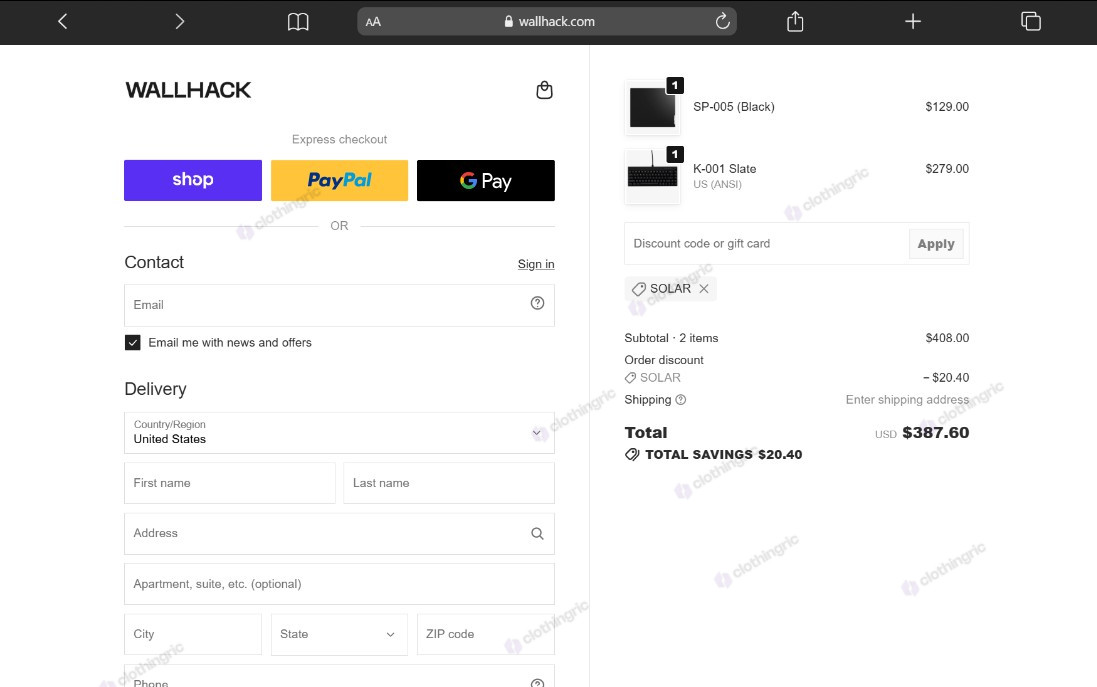The height and width of the screenshot is (687, 1097).
Task: Focus the Address field
Action: [339, 534]
